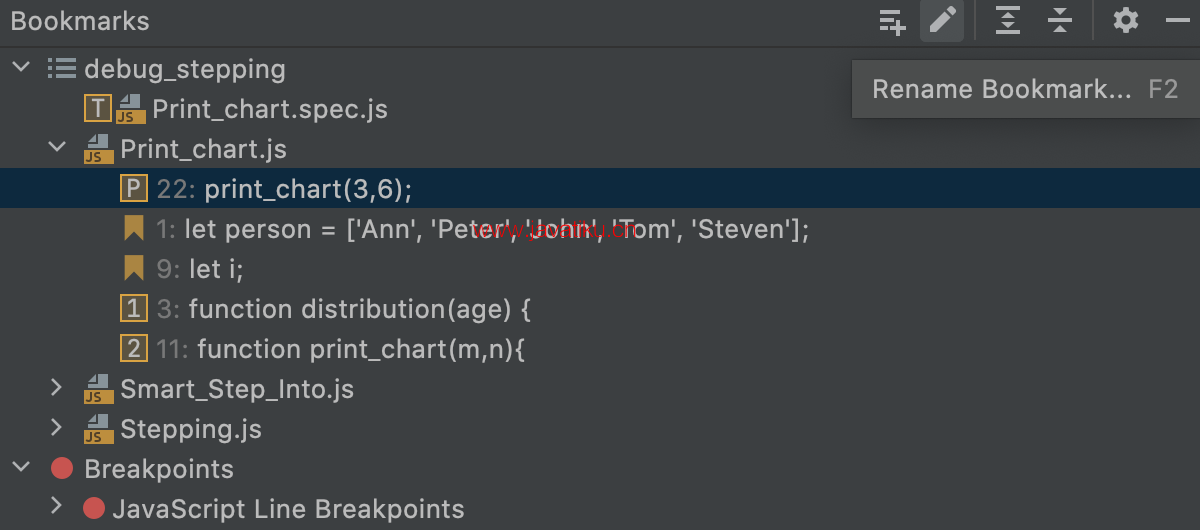
Task: Click the mnemonic T bookmark icon
Action: click(97, 109)
